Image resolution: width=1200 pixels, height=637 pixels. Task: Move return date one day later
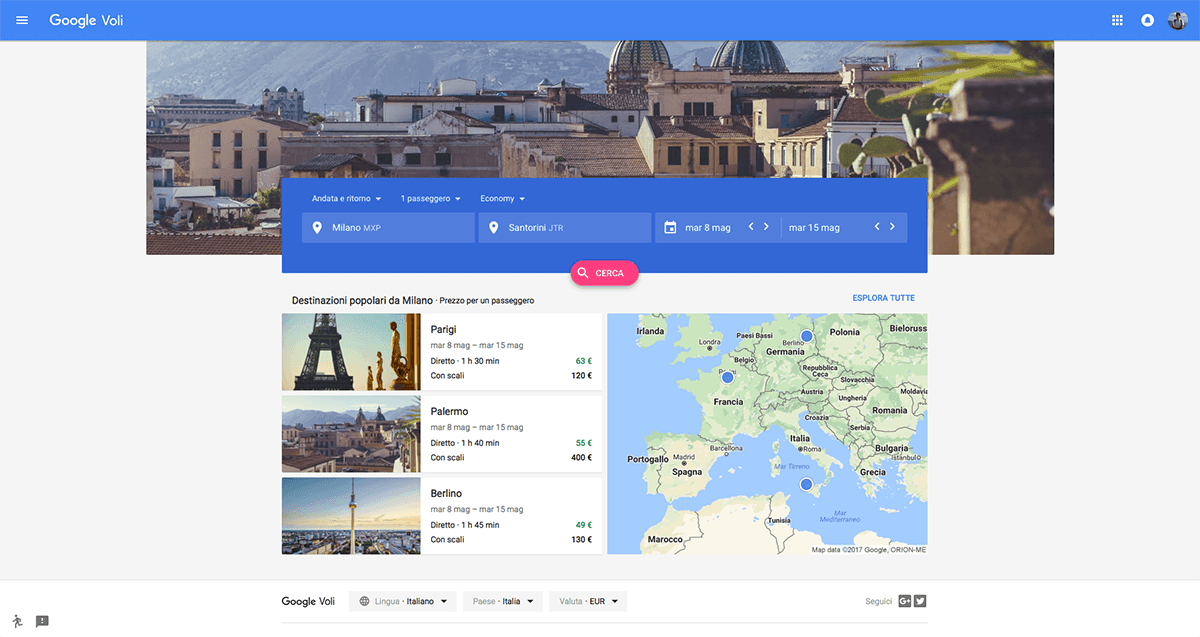coord(892,227)
